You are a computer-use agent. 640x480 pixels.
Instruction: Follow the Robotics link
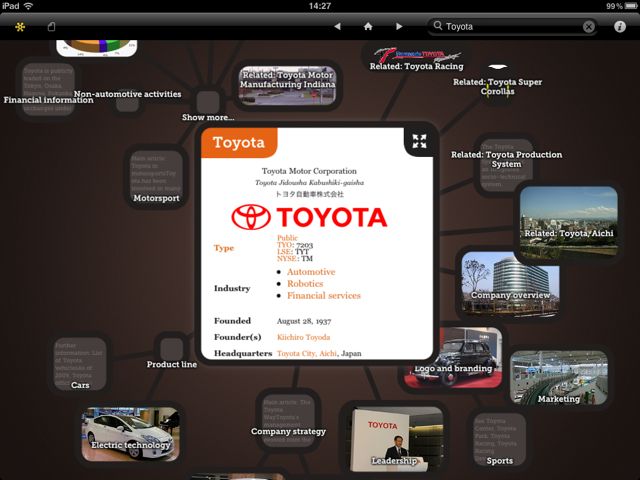pos(305,284)
